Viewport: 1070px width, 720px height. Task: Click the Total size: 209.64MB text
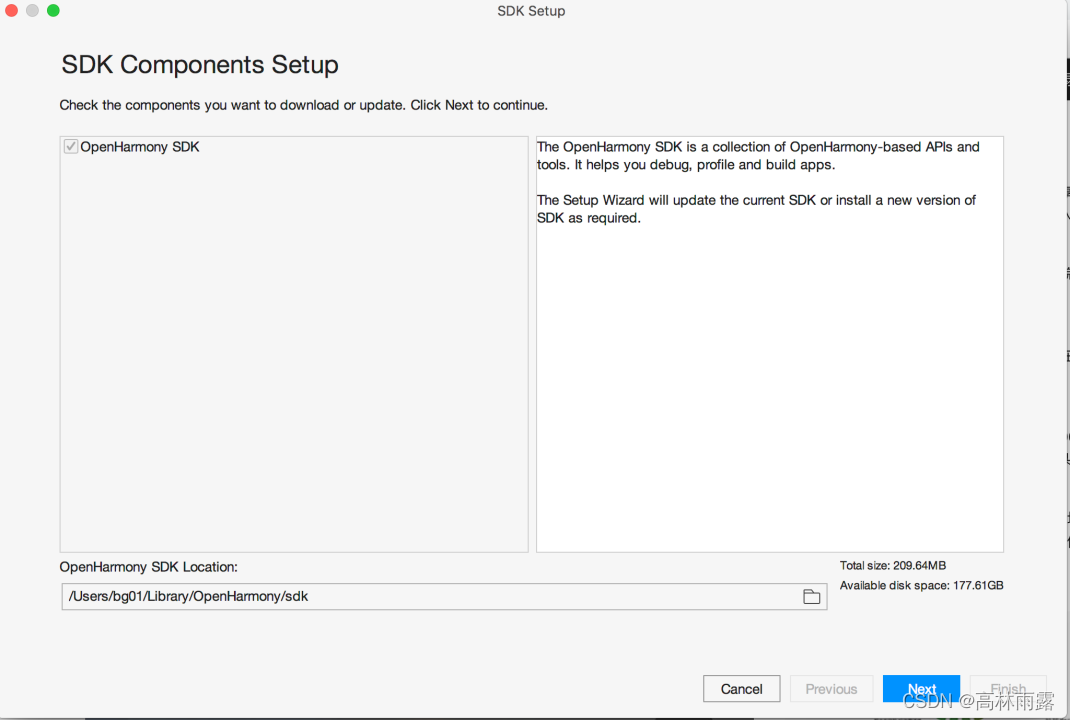(x=893, y=565)
